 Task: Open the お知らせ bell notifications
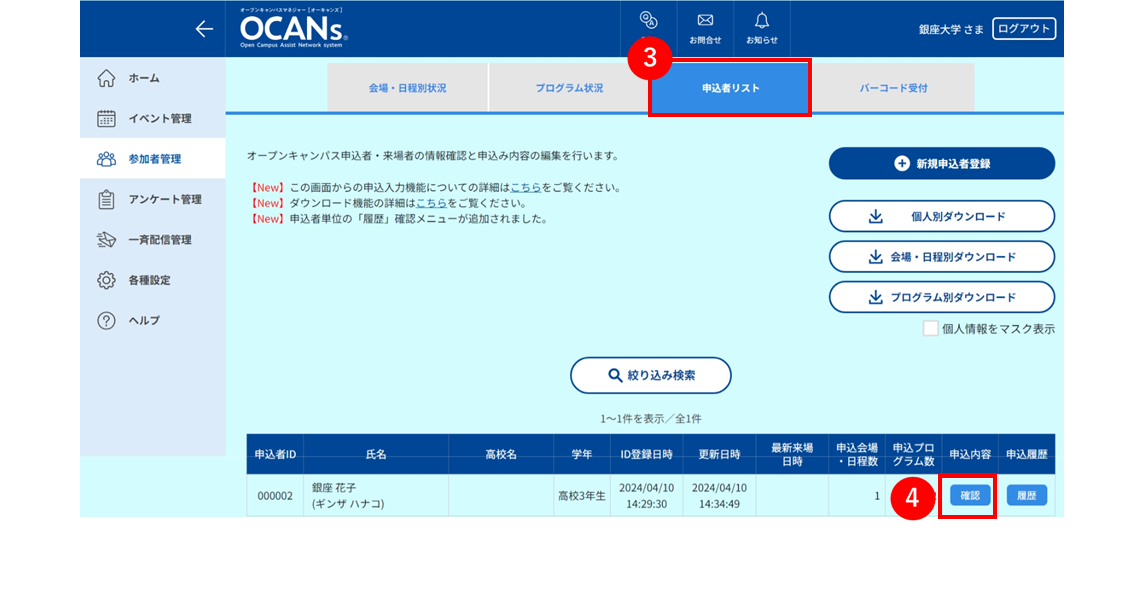pyautogui.click(x=762, y=20)
